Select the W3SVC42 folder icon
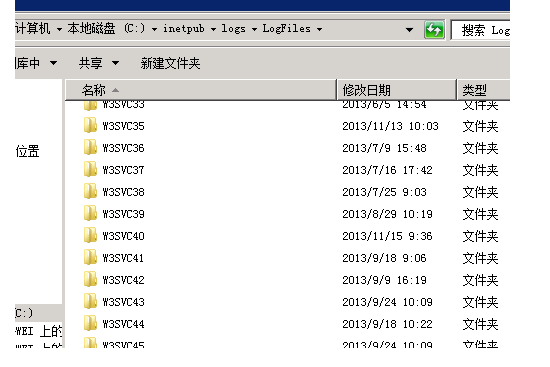Image resolution: width=550 pixels, height=367 pixels. click(90, 280)
